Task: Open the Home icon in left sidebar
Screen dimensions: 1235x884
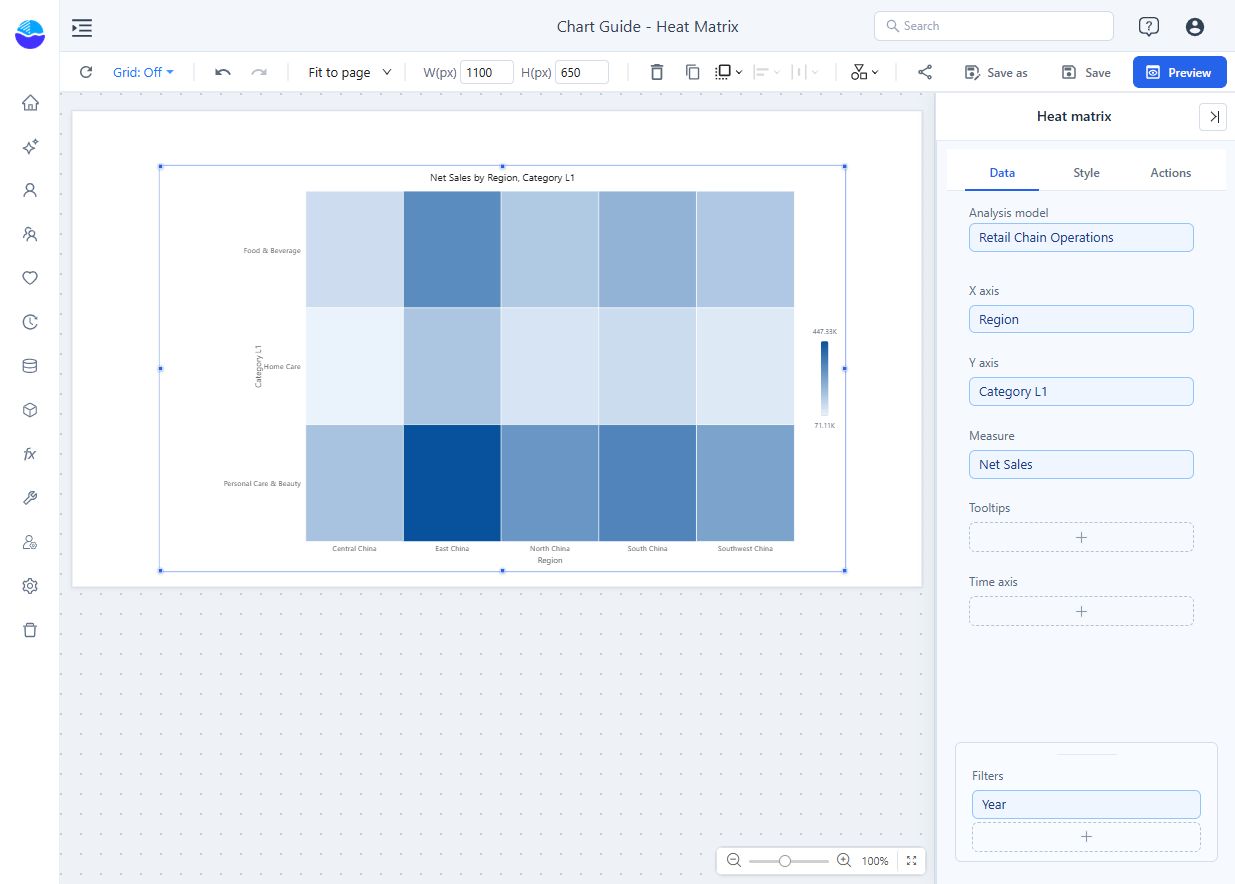Action: pyautogui.click(x=30, y=102)
